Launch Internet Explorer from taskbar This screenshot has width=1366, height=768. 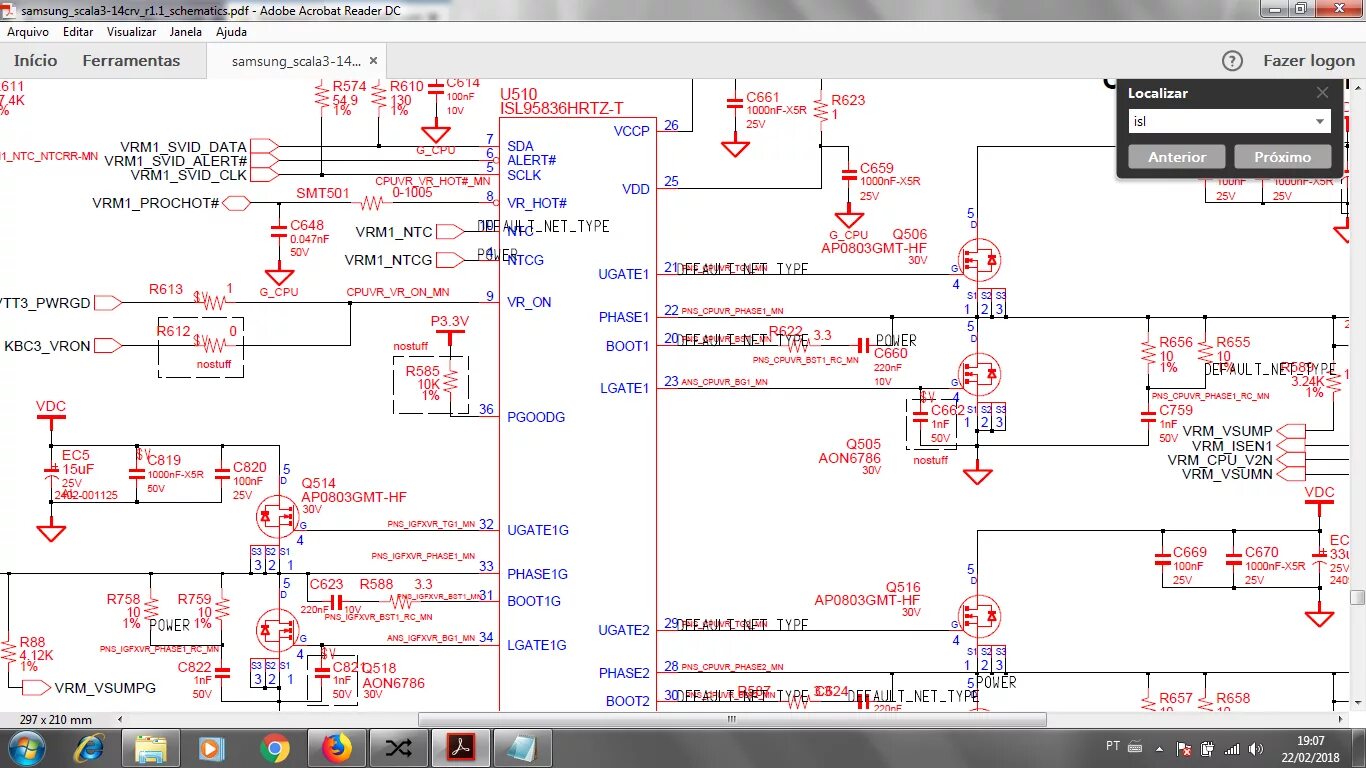coord(89,747)
